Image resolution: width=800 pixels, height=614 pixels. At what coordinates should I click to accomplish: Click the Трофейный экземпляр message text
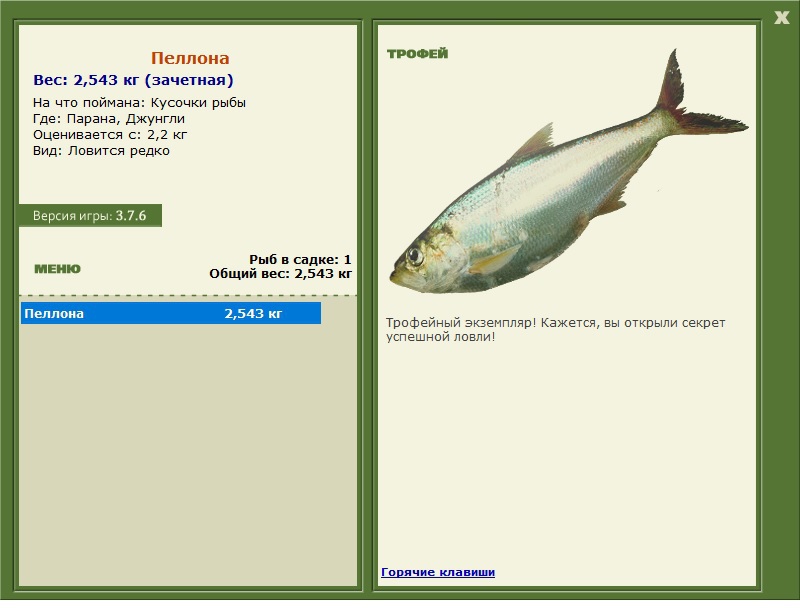tap(555, 330)
